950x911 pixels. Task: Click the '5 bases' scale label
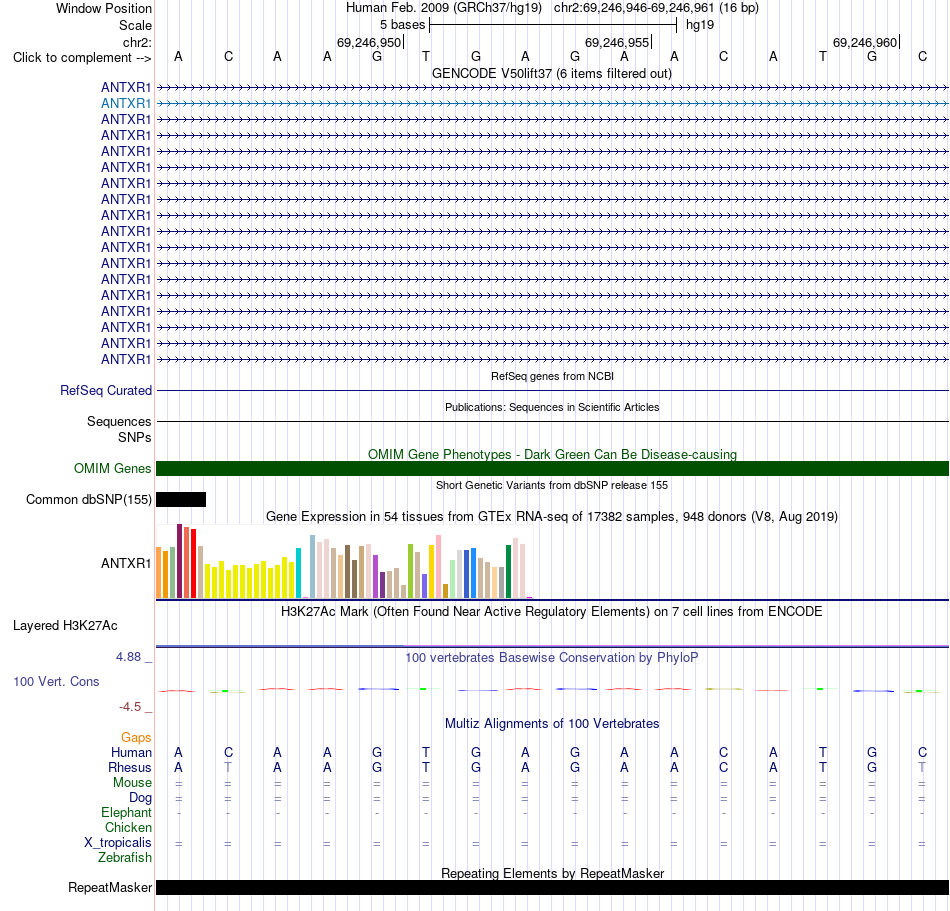402,25
